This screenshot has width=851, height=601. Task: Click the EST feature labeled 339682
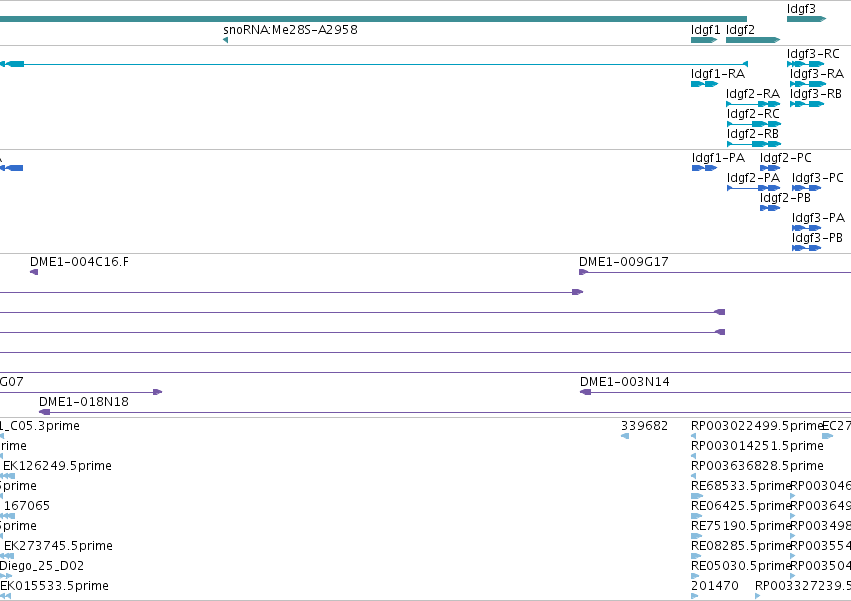pos(644,426)
